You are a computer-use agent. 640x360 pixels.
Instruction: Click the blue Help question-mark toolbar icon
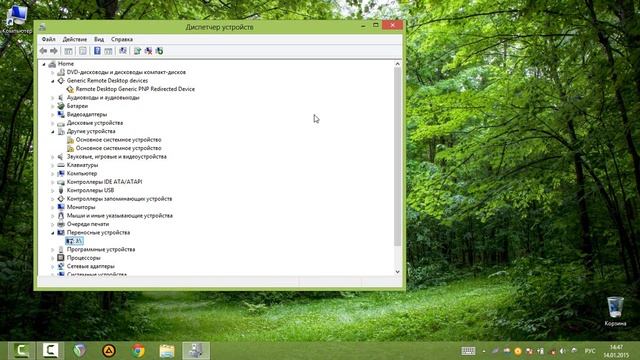click(97, 51)
